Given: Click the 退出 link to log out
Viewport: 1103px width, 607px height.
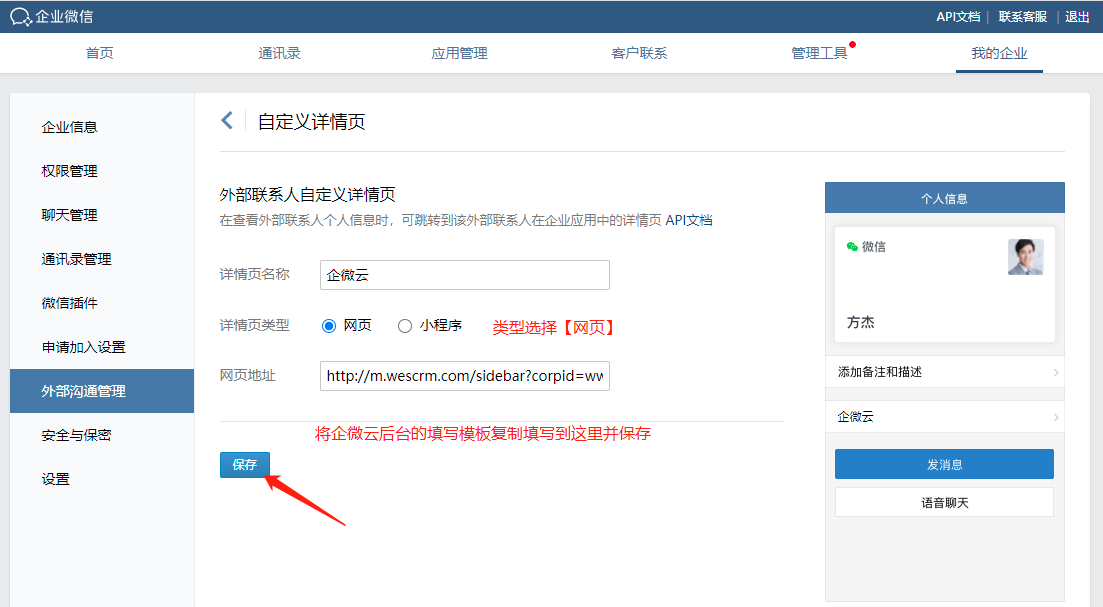Looking at the screenshot, I should [1077, 17].
